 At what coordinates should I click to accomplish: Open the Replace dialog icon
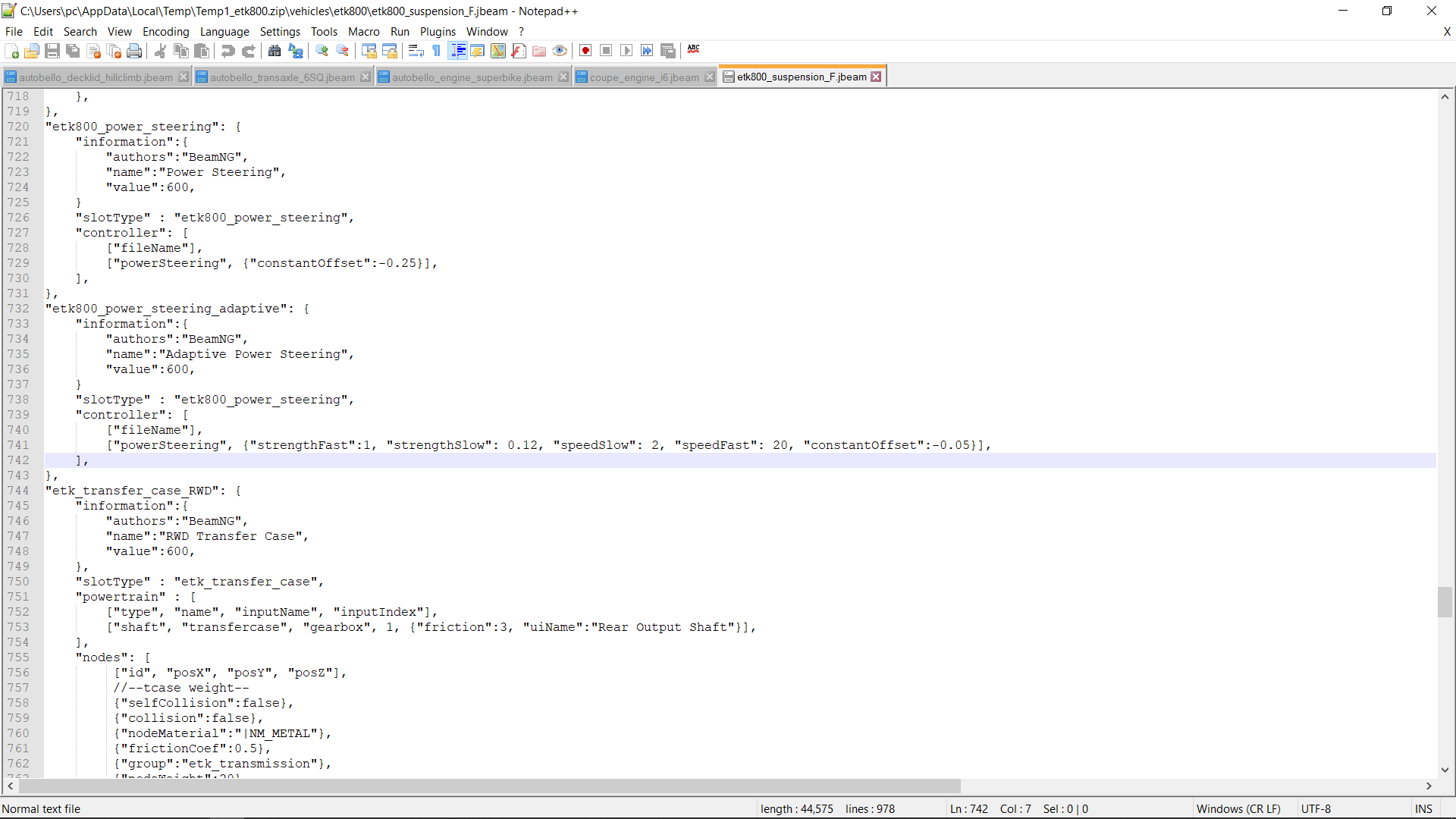(296, 51)
